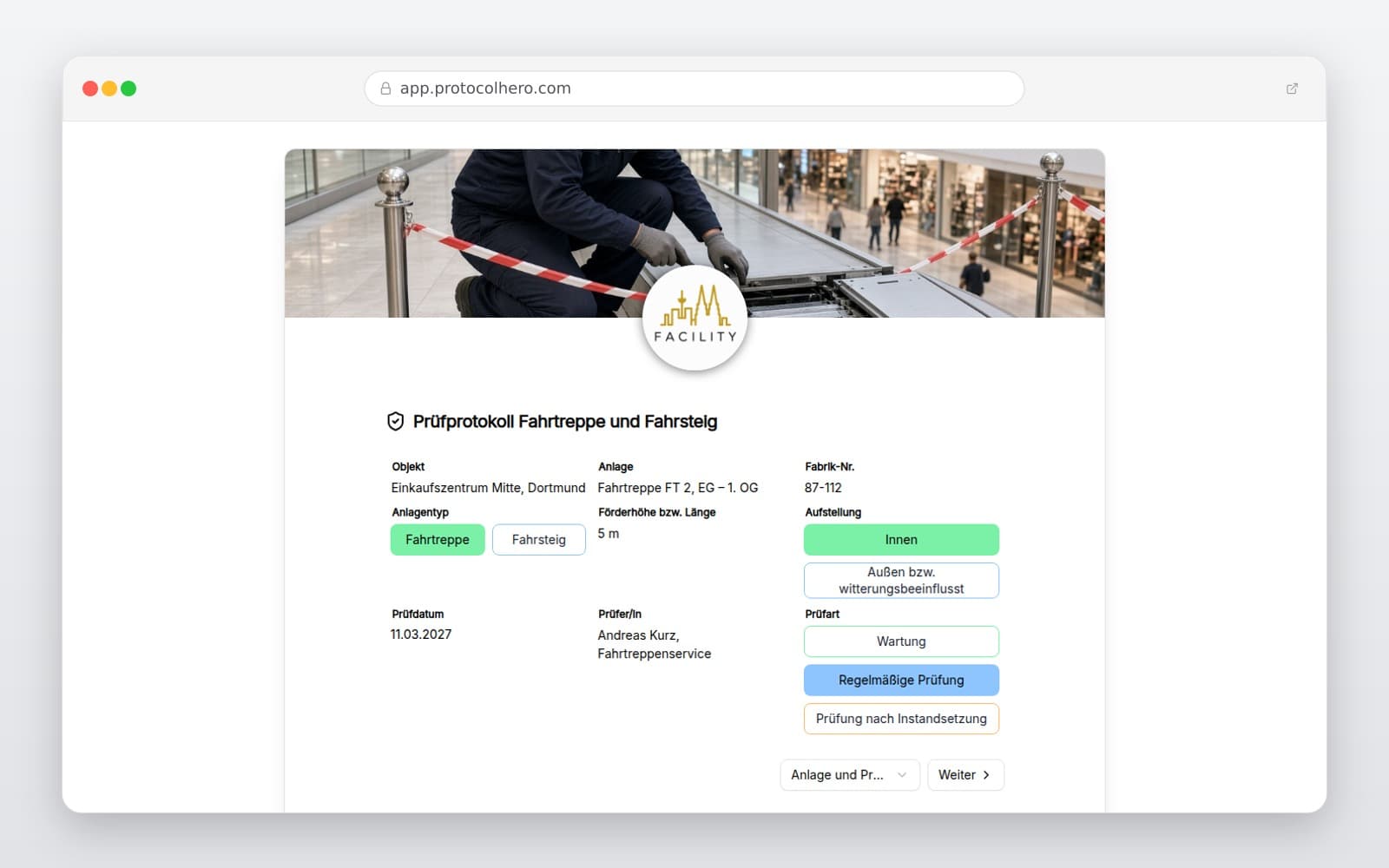Click the Prüfer/in value Andreas Kurz
This screenshot has width=1389, height=868.
(x=654, y=644)
